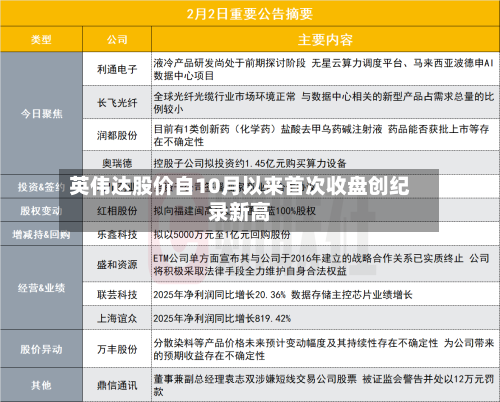The width and height of the screenshot is (500, 402).
Task: Click the '经营&业绩' category cell
Action: (x=41, y=288)
